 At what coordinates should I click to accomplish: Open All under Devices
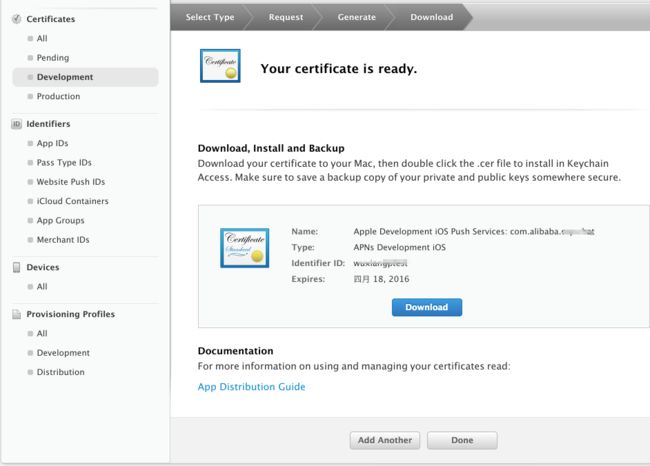tap(42, 286)
